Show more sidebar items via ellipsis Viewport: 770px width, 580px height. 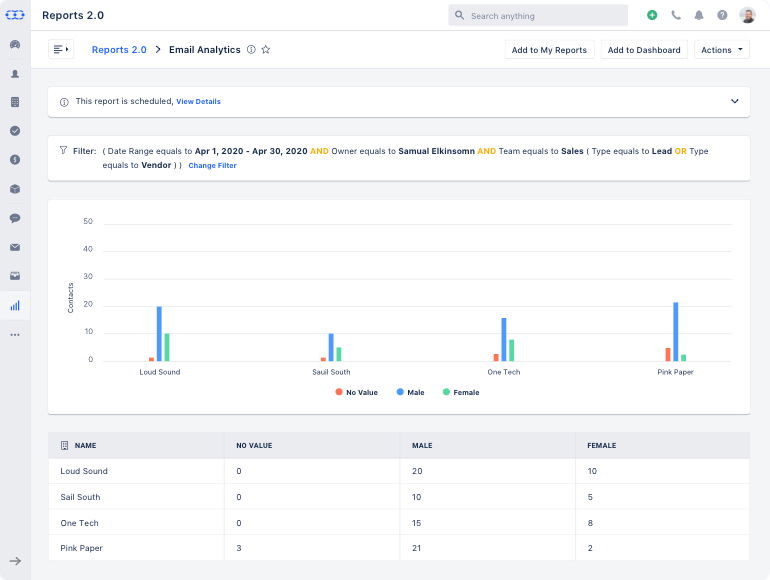[x=15, y=335]
